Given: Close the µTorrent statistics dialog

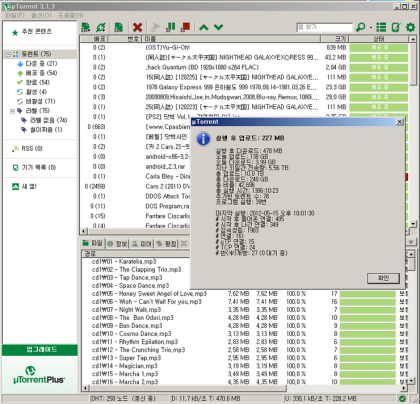Looking at the screenshot, I should [x=399, y=122].
